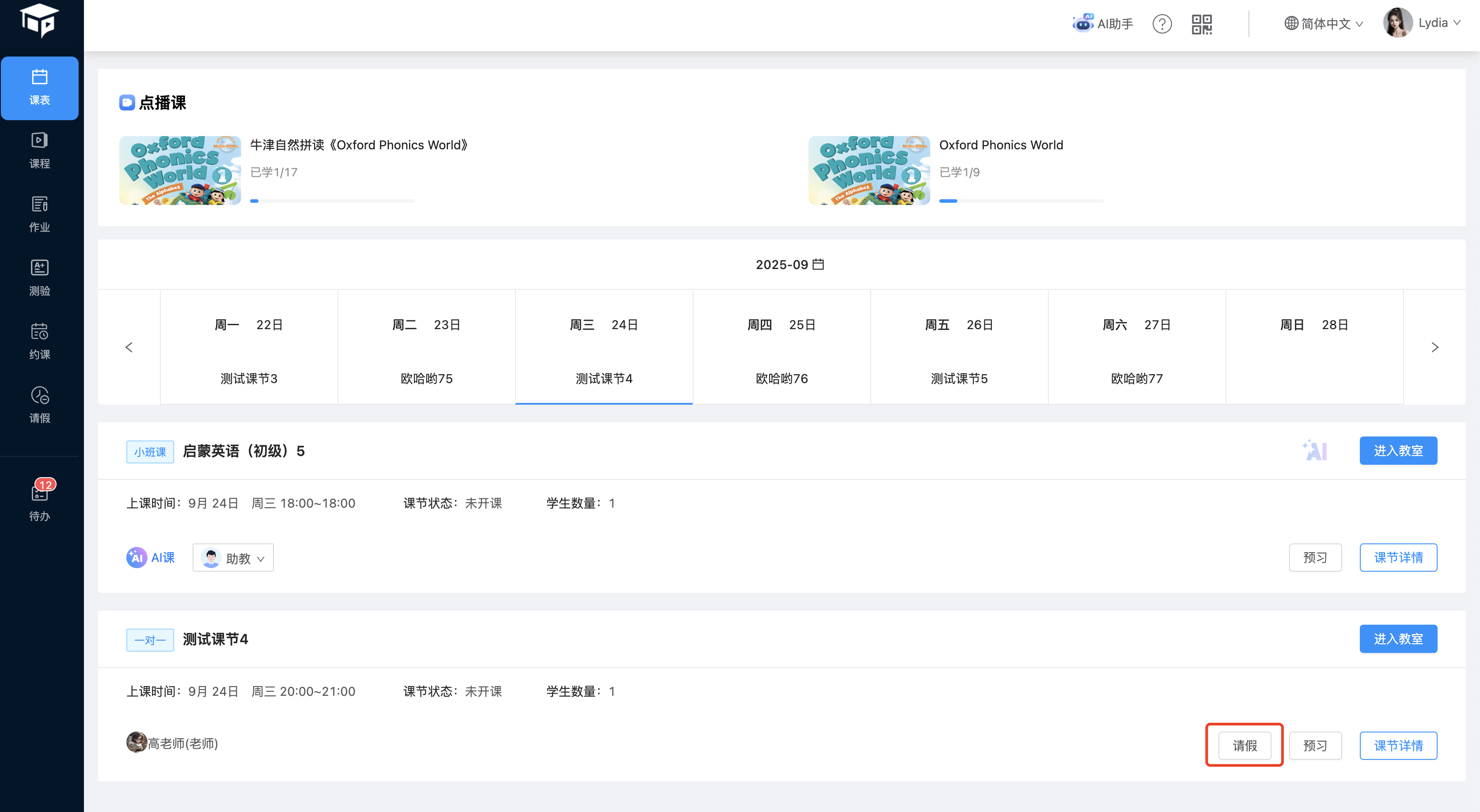This screenshot has width=1480, height=812.
Task: Click 请假 button for 测试课节4
Action: pos(1245,745)
